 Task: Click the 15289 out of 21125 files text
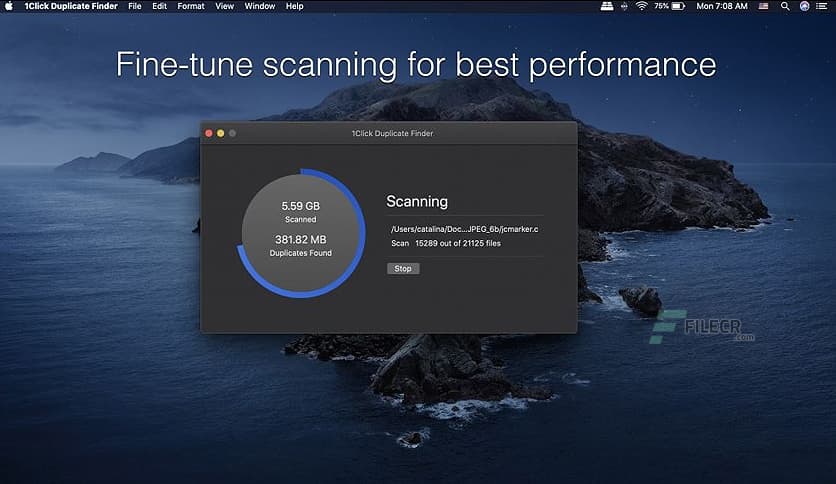[458, 243]
